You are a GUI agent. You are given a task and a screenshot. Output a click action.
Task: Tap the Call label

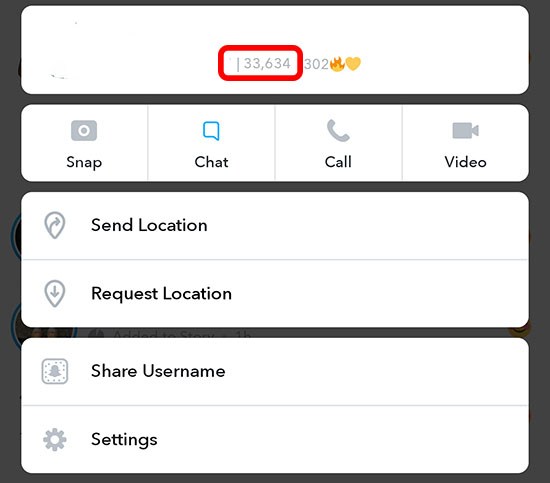(x=338, y=162)
